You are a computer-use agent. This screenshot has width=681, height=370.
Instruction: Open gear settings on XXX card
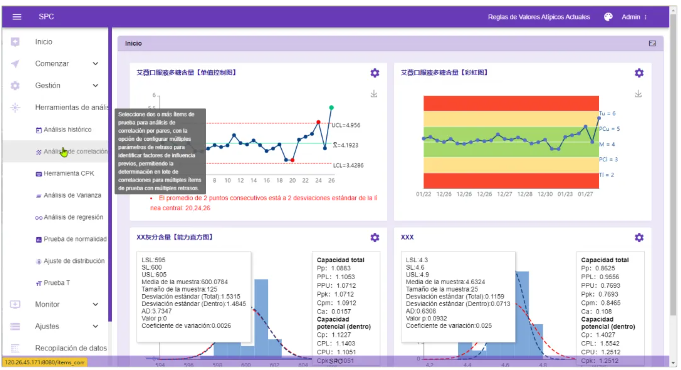[x=639, y=238]
